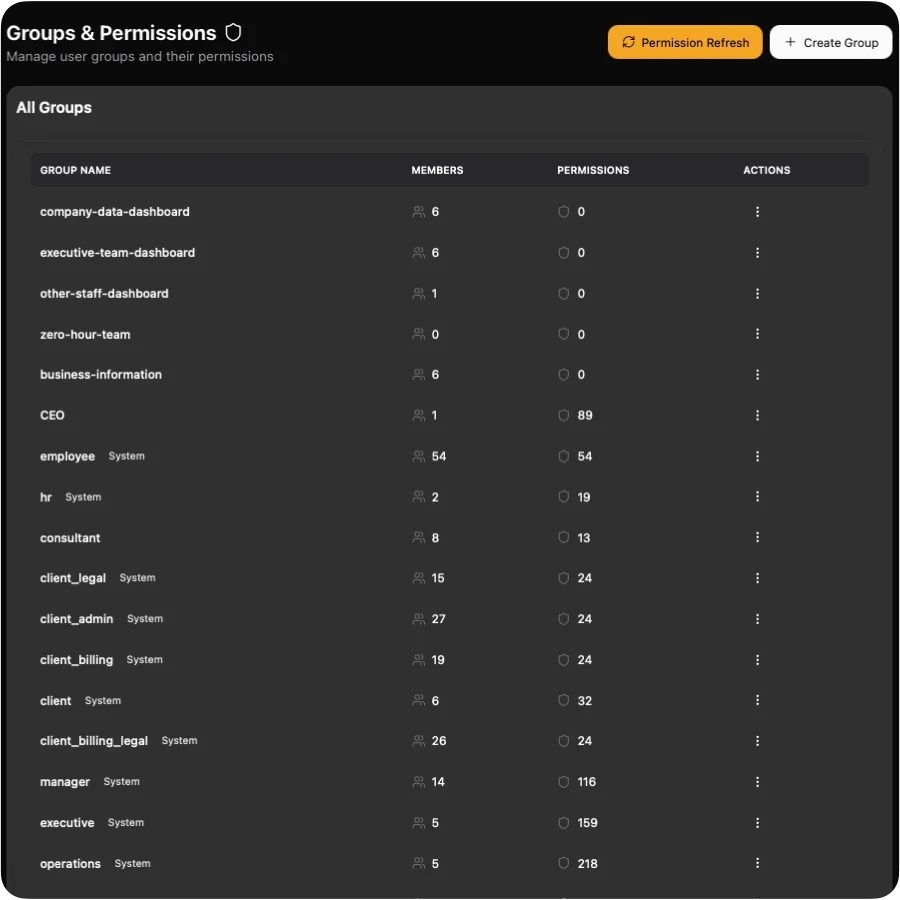Open actions menu for company-data-dashboard group
900x900 pixels.
(x=757, y=212)
